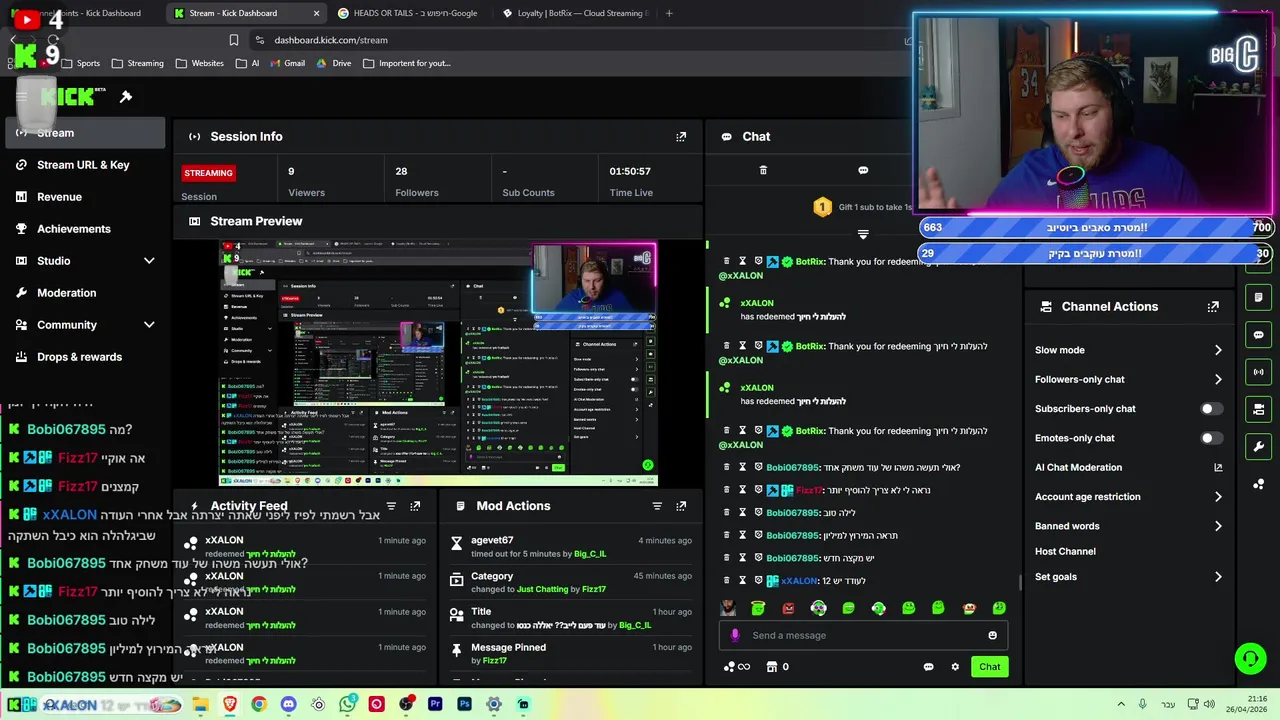Screen dimensions: 1280x720
Task: Click the microphone icon in message box
Action: coord(735,635)
